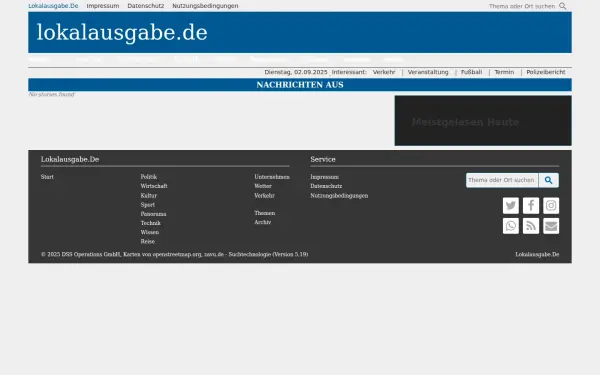Focus the footer 'Thema oder Ort suchen' field

click(502, 180)
